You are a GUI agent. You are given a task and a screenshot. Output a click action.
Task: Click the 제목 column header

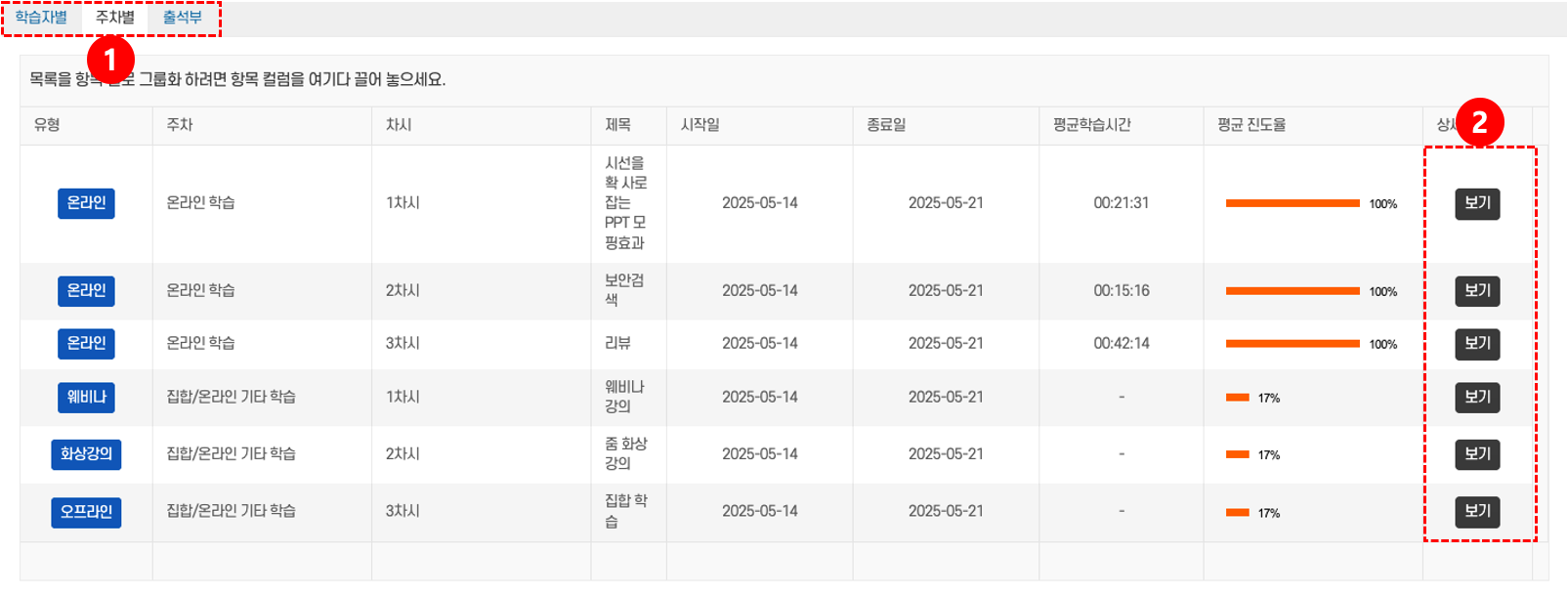617,125
